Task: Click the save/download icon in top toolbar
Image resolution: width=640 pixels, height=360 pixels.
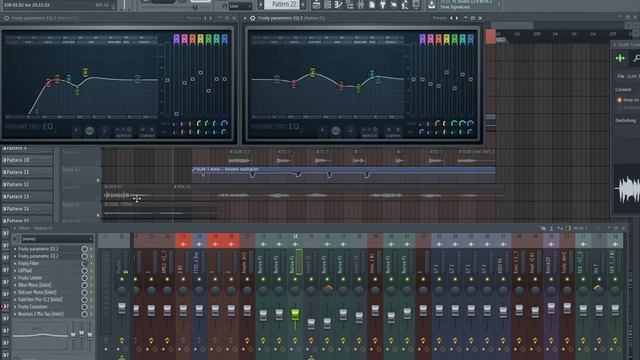Action: [x=431, y=5]
